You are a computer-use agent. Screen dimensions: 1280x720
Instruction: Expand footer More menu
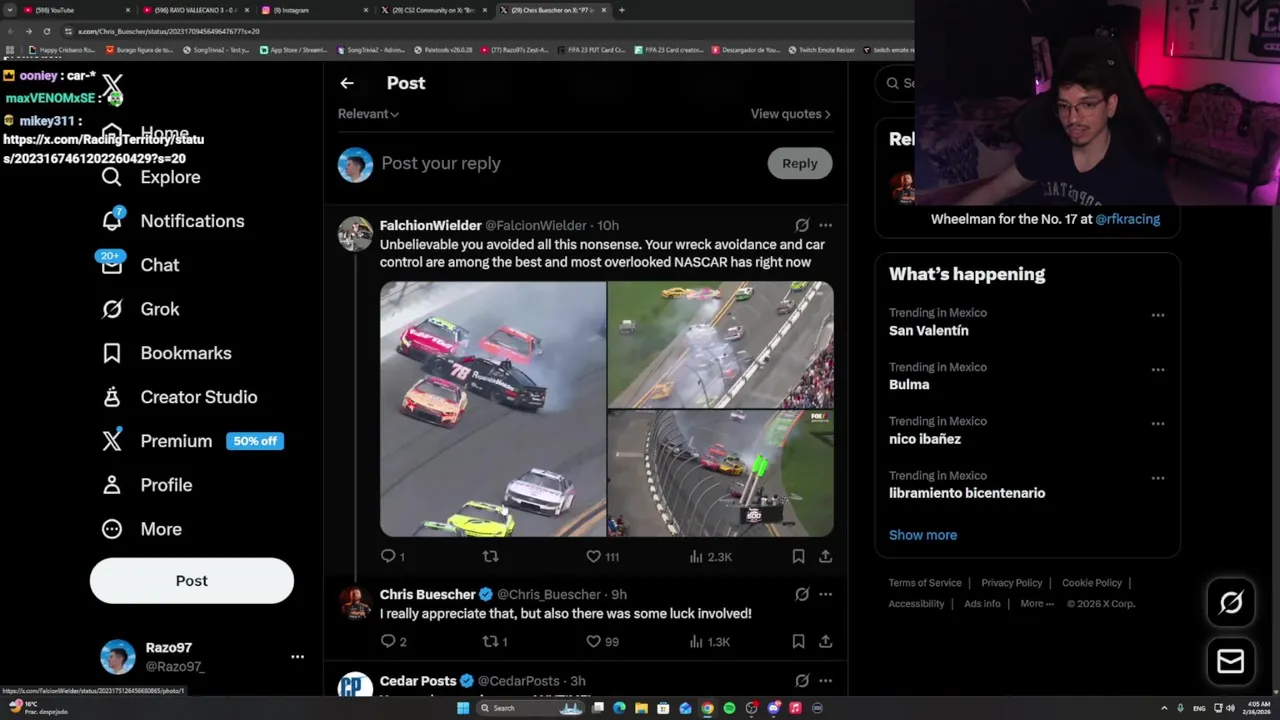pyautogui.click(x=1037, y=604)
